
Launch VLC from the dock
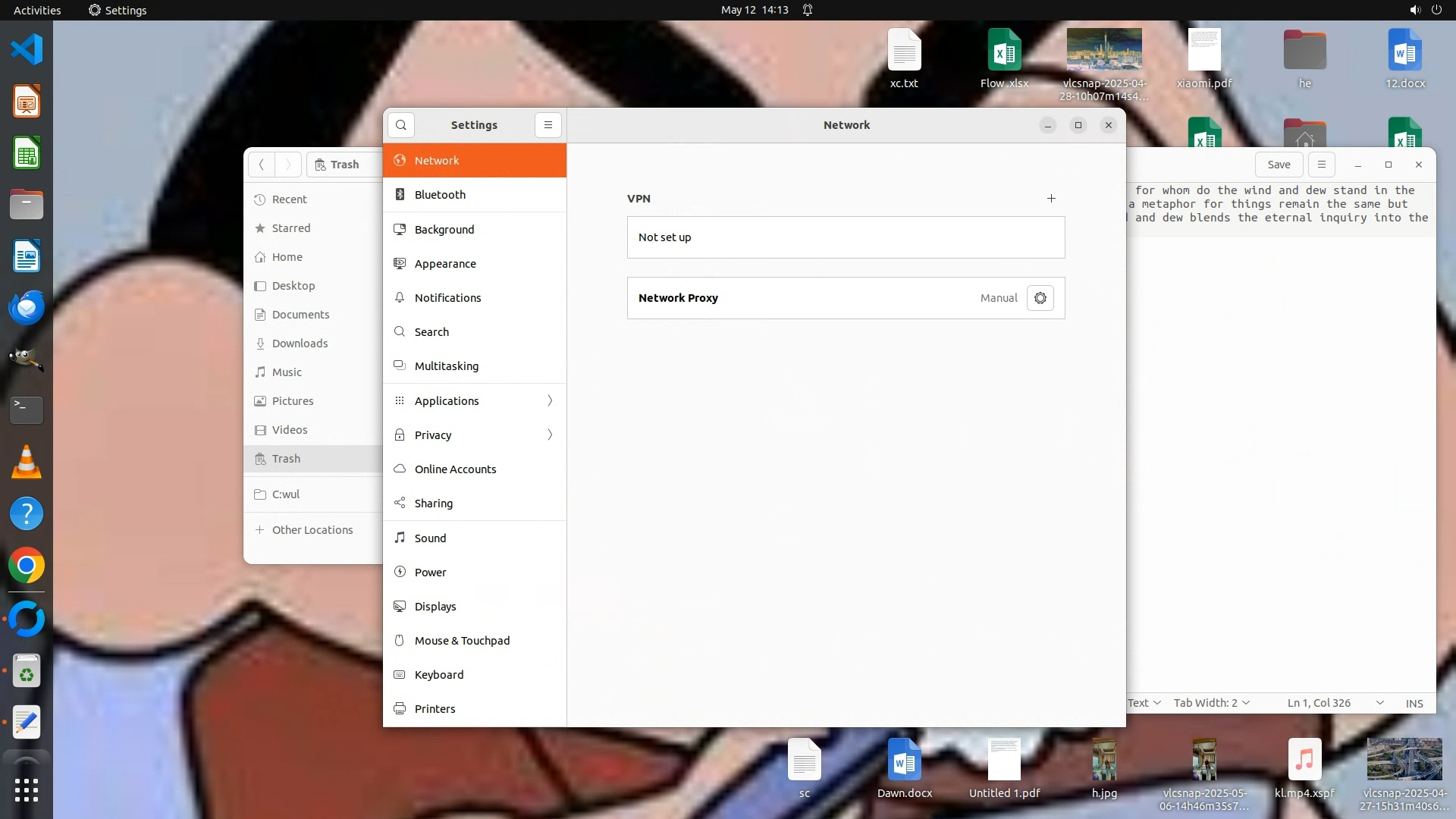[x=27, y=462]
